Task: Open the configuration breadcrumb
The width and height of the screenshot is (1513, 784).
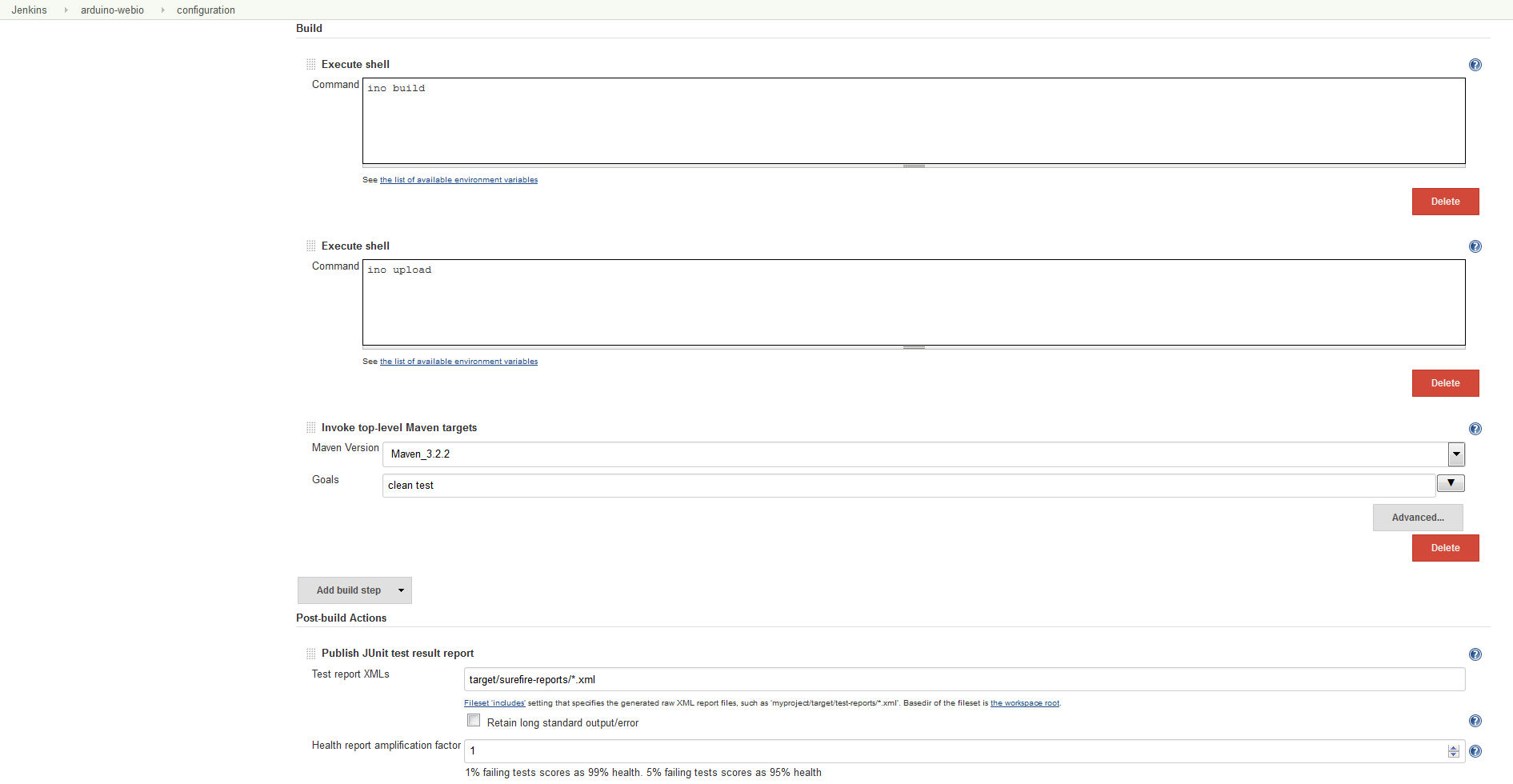Action: tap(206, 10)
